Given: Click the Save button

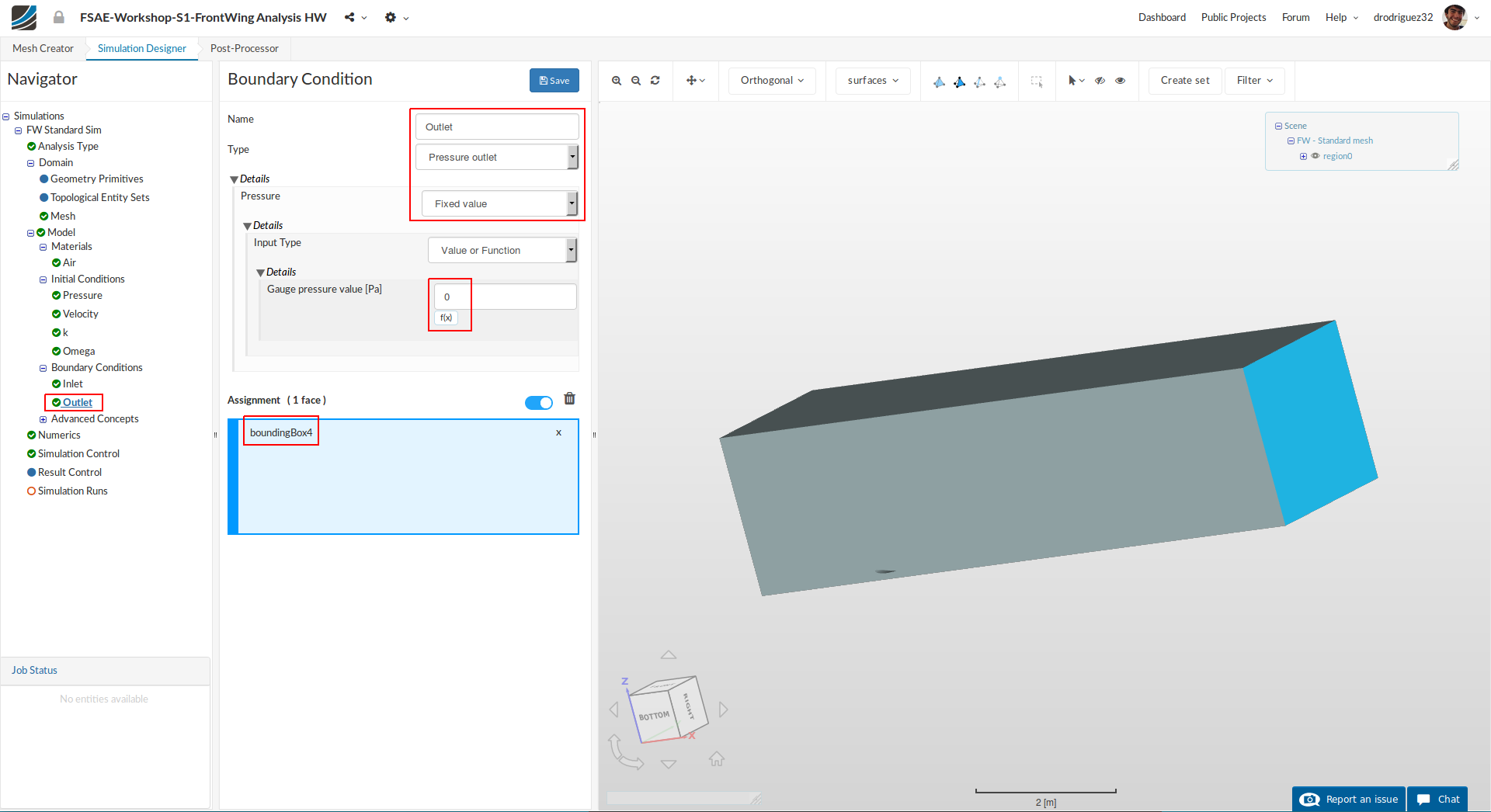Looking at the screenshot, I should coord(554,81).
